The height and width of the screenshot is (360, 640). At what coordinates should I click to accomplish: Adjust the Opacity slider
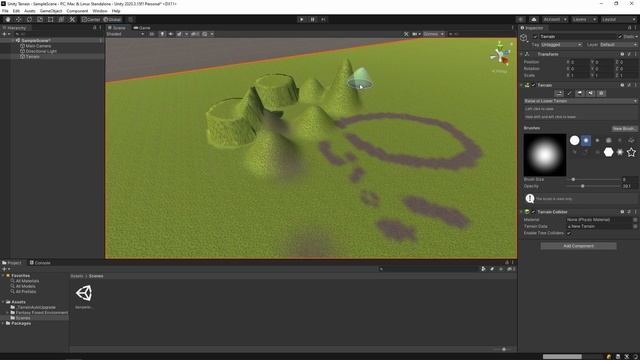click(593, 186)
